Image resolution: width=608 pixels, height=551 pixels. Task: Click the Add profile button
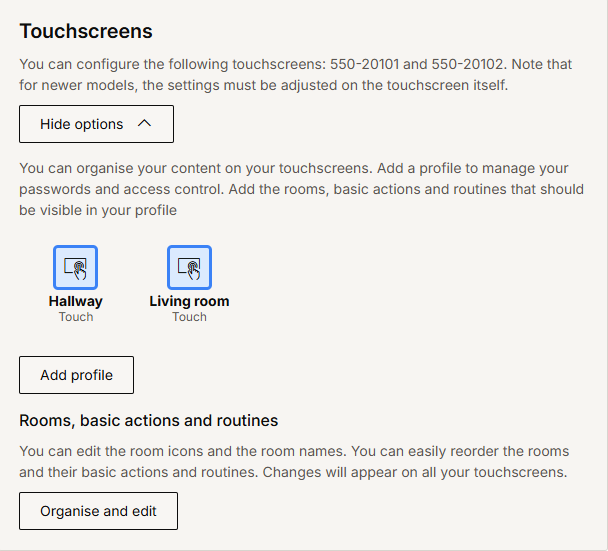[76, 375]
